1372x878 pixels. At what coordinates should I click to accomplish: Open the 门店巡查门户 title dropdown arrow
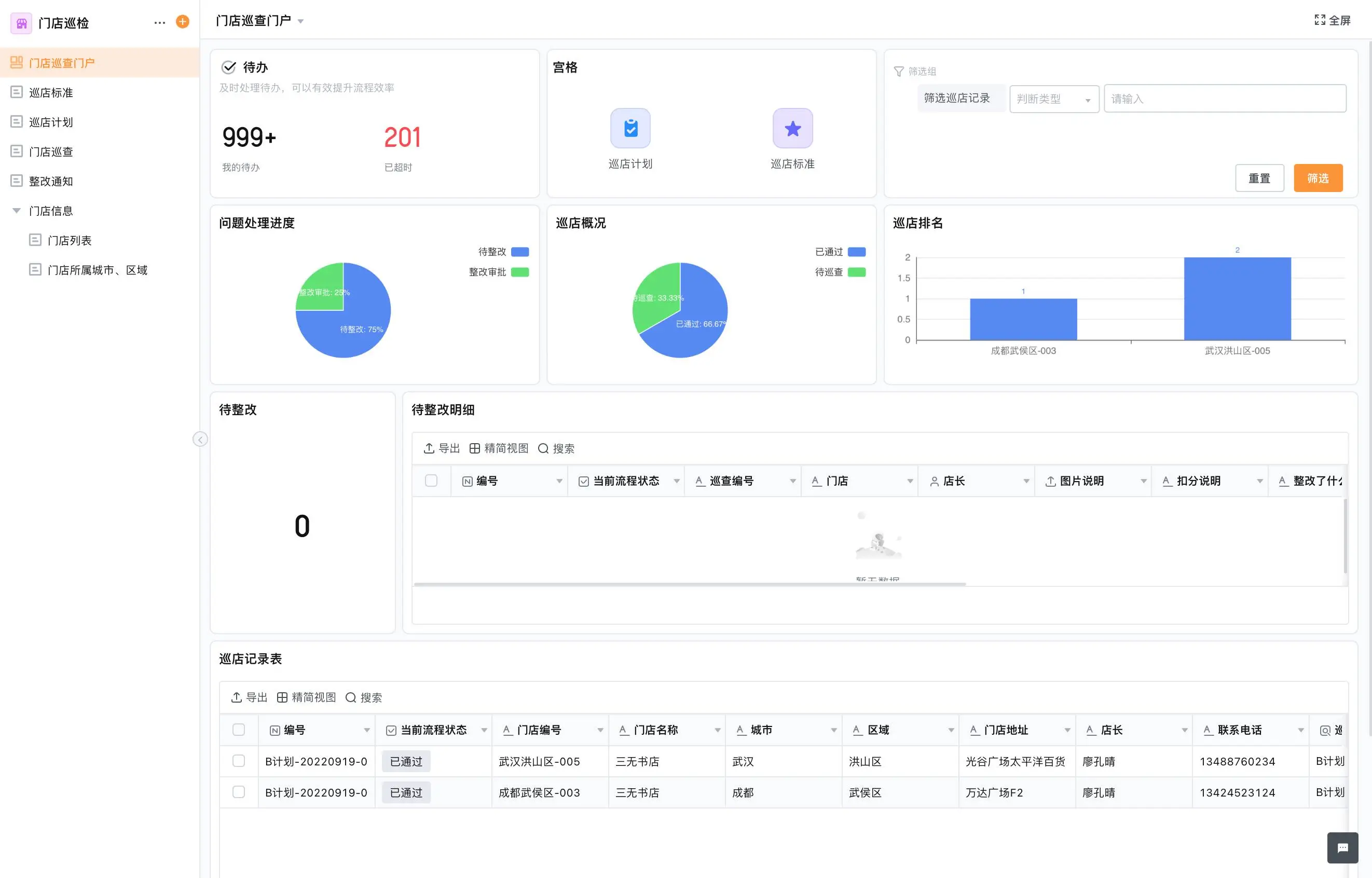[x=300, y=22]
